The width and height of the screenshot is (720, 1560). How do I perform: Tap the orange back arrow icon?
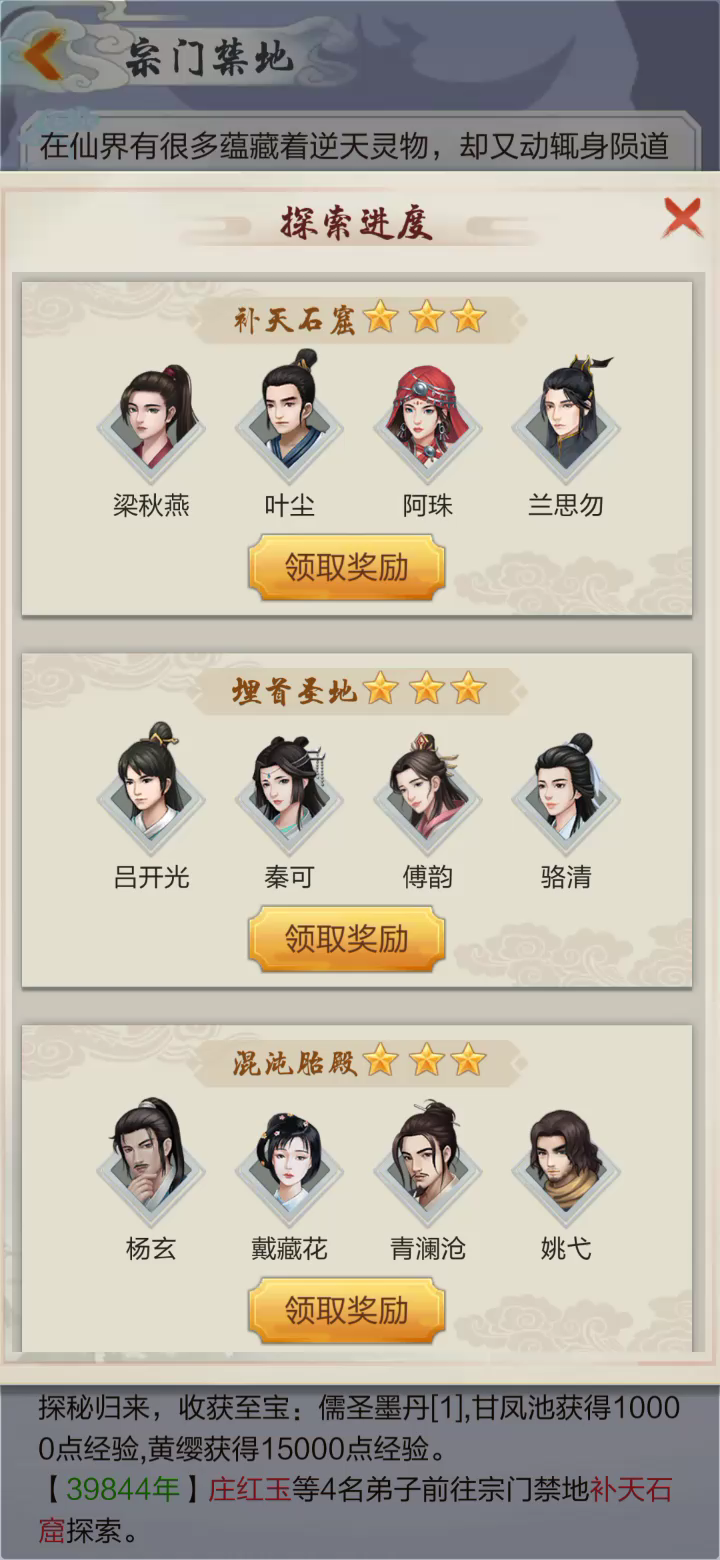pyautogui.click(x=43, y=56)
